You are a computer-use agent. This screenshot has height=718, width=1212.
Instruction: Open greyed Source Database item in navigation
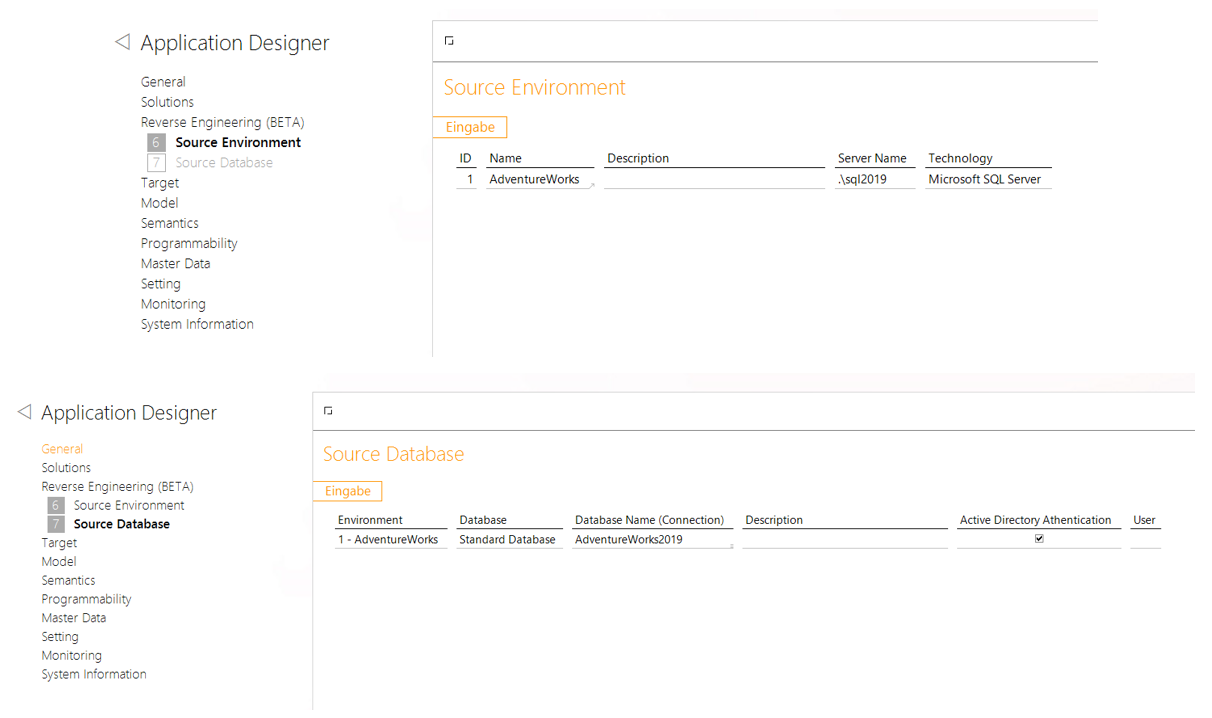224,163
